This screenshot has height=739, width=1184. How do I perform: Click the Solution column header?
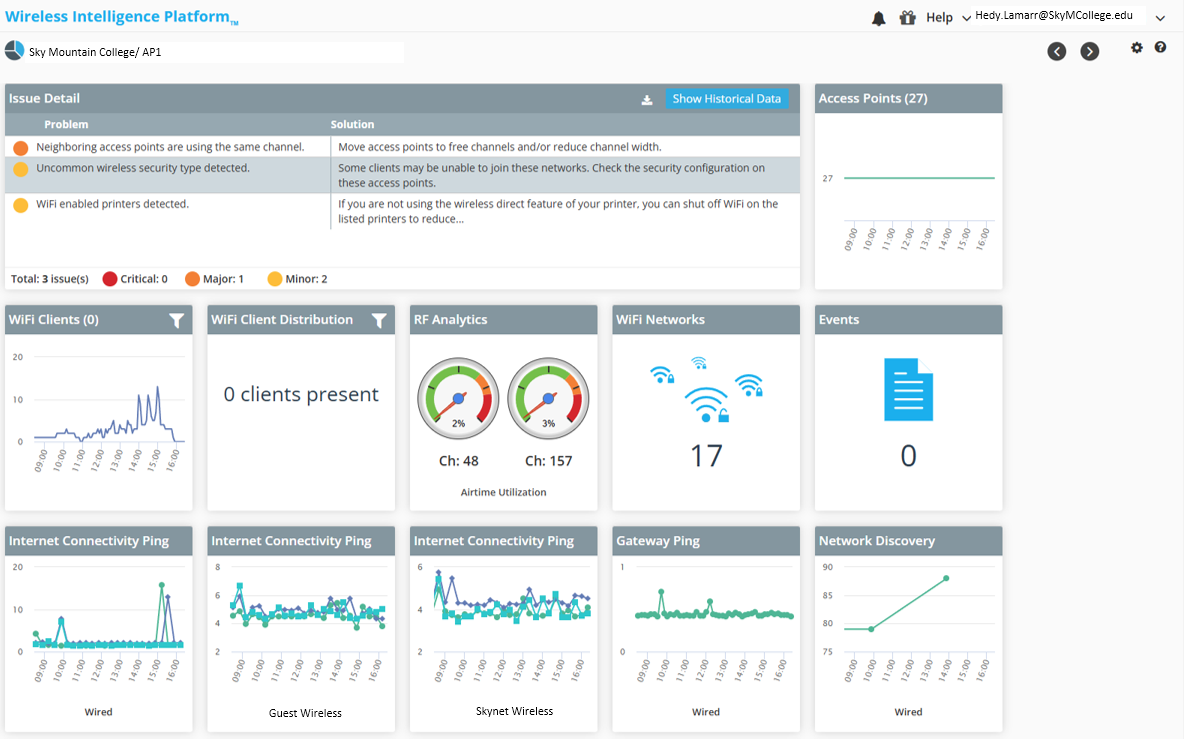[352, 125]
